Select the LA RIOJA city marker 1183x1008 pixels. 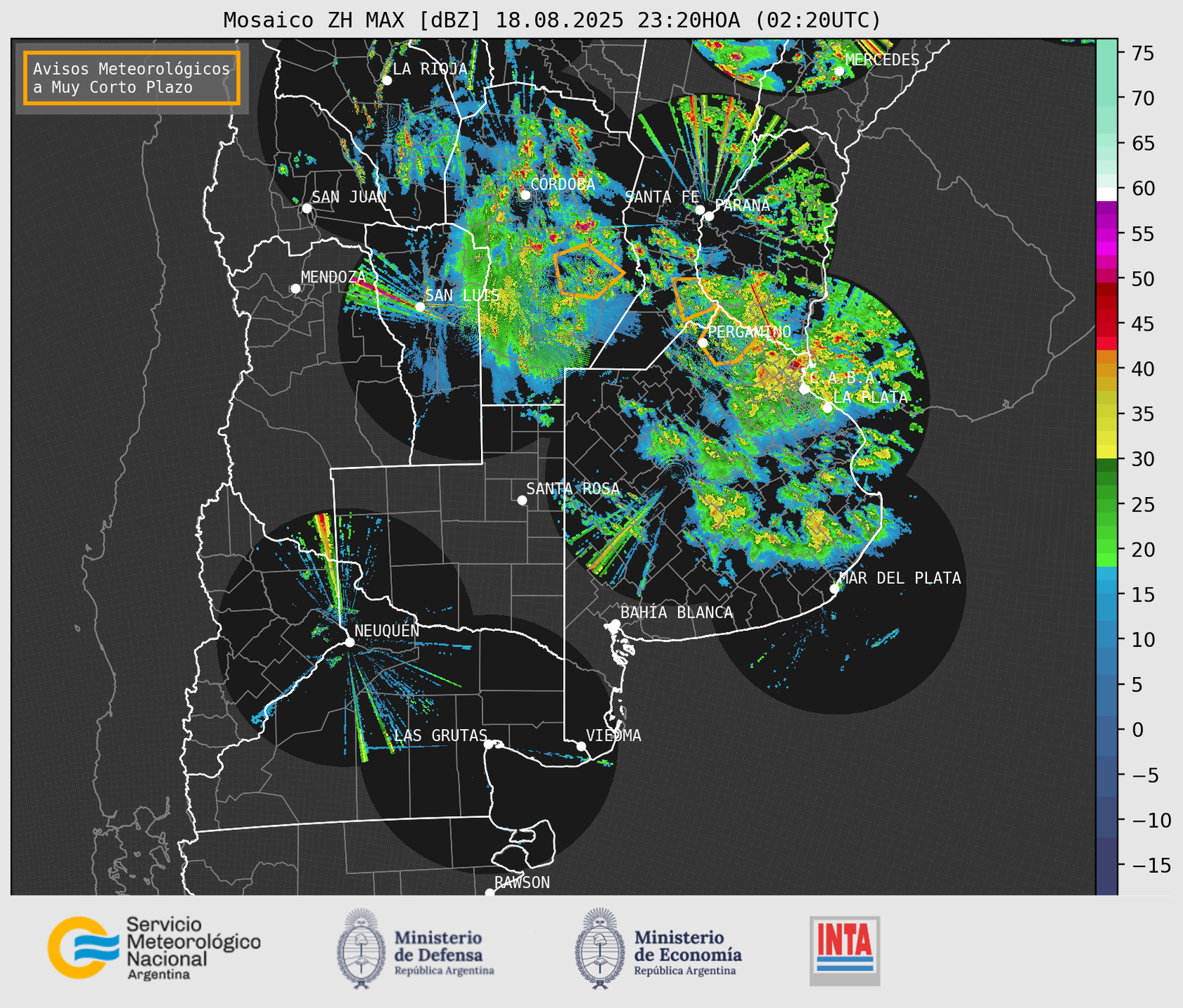[386, 81]
